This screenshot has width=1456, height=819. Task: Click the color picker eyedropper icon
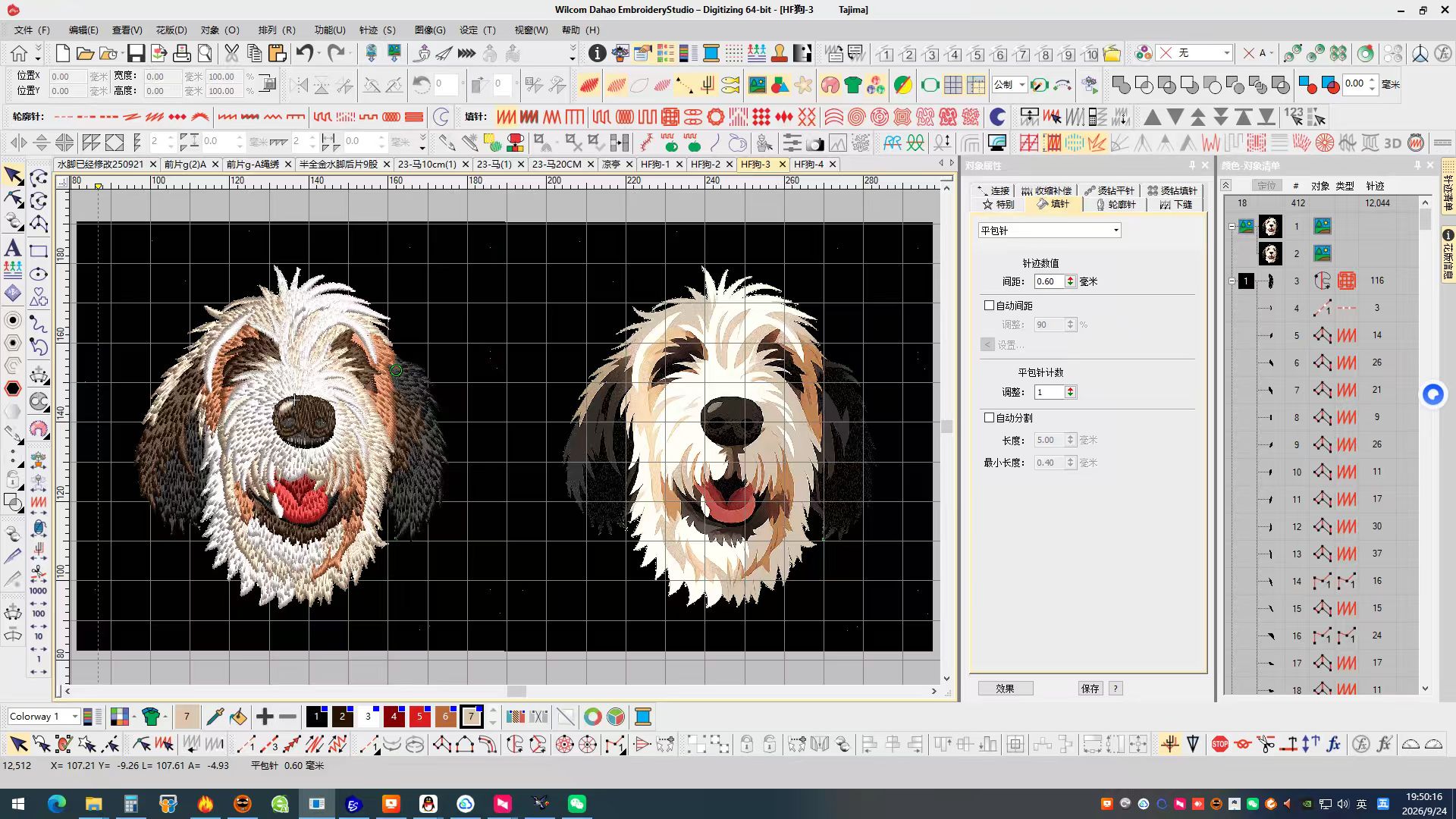tap(215, 717)
